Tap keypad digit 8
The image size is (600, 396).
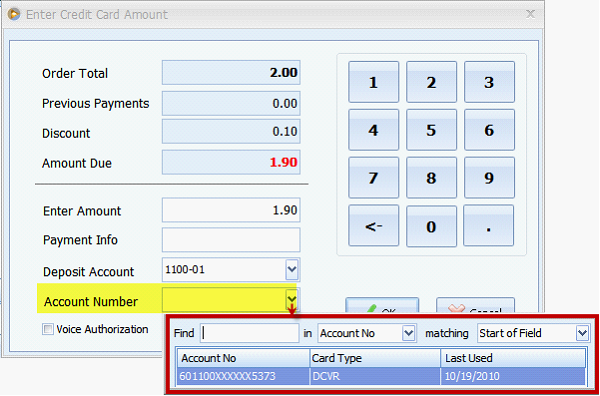click(431, 178)
